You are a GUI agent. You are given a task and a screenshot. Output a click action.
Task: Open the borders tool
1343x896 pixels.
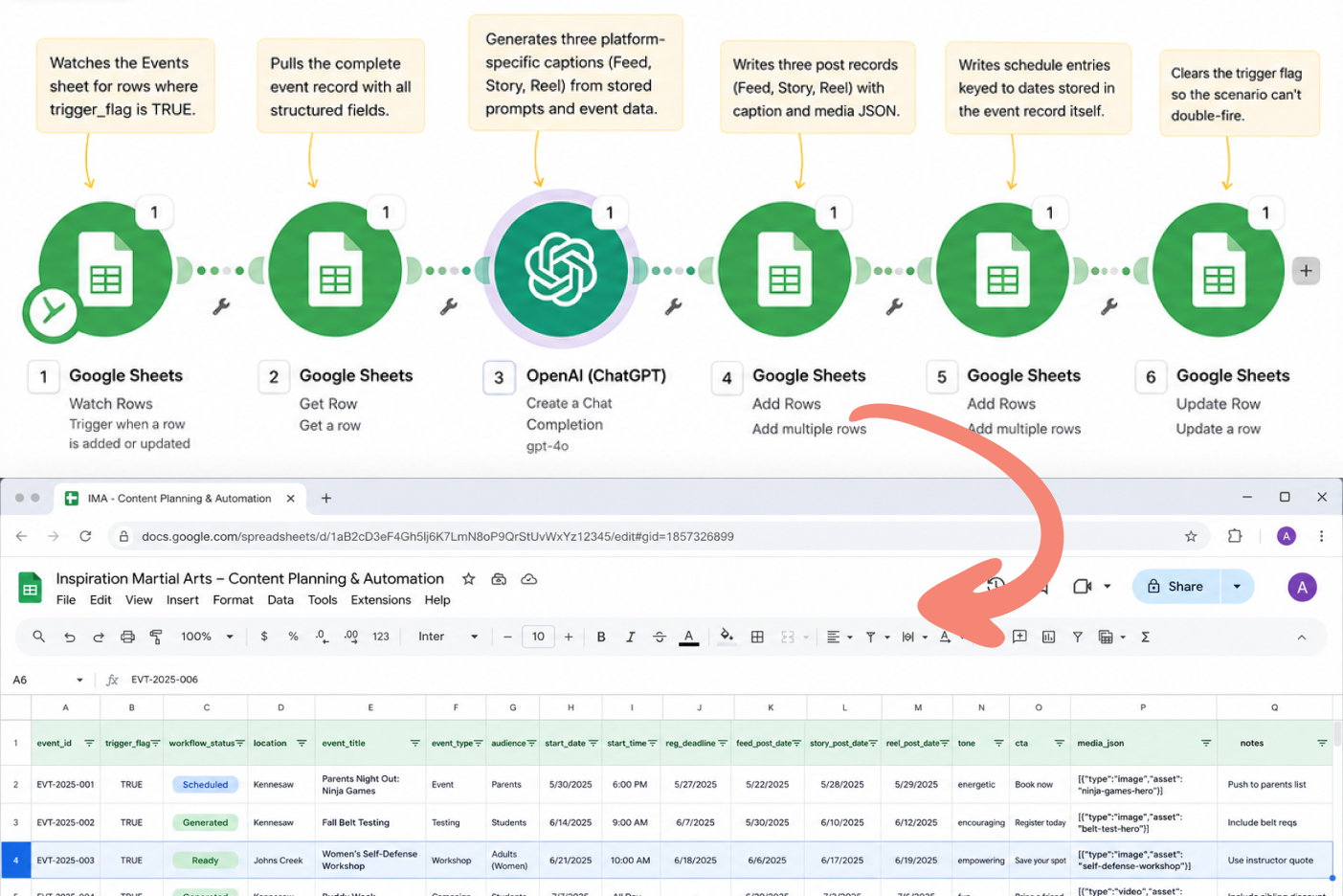(x=757, y=637)
